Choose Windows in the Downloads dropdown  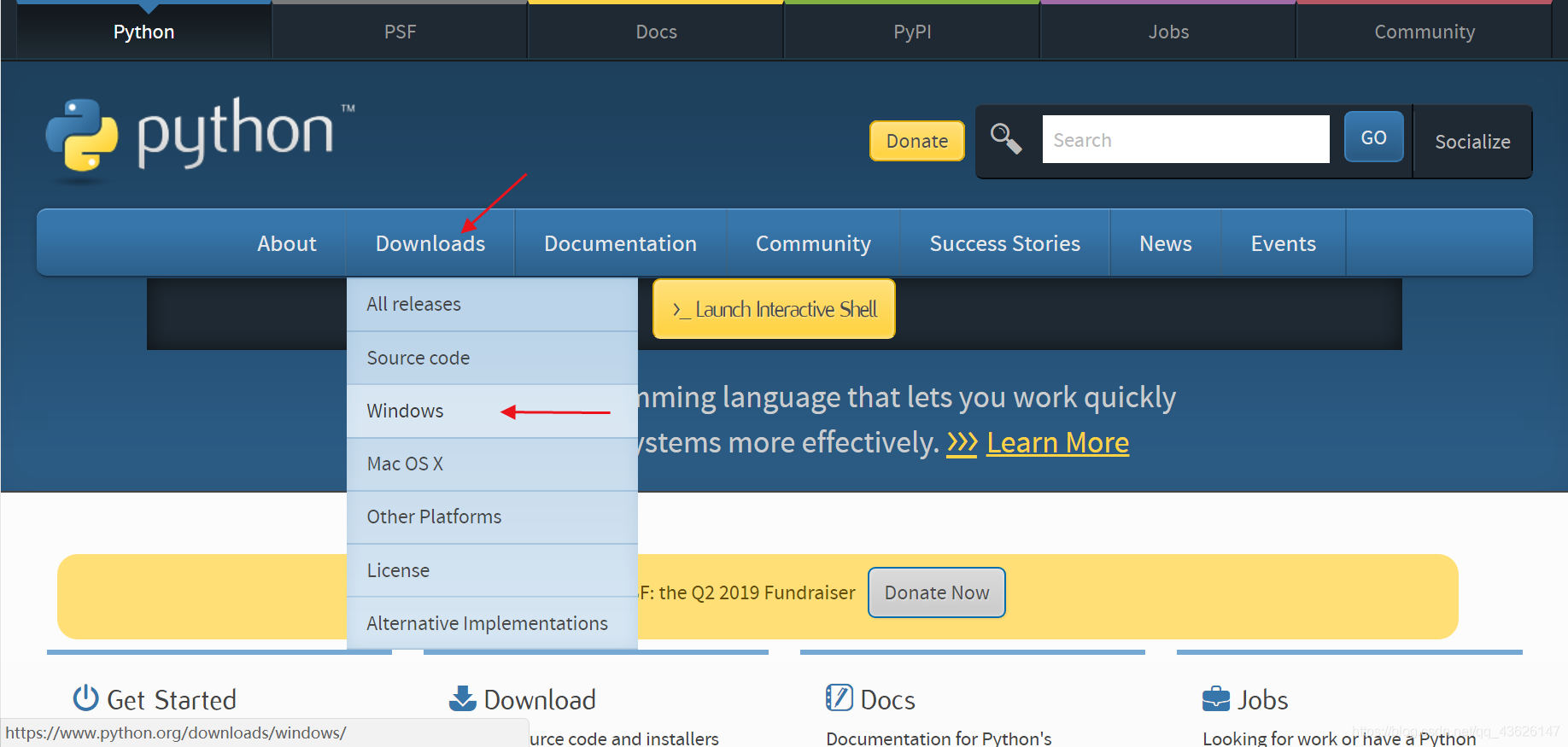[x=492, y=411]
